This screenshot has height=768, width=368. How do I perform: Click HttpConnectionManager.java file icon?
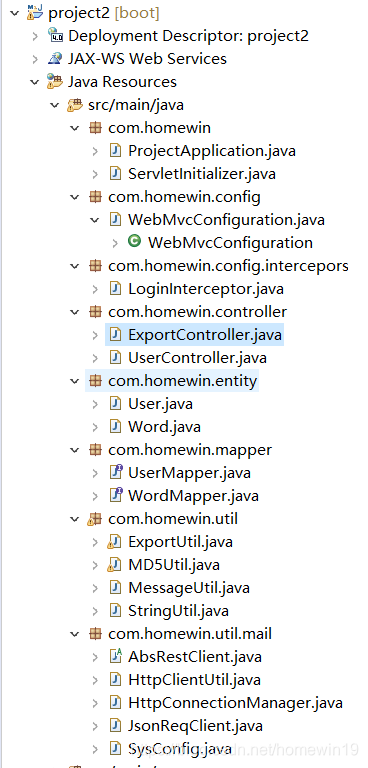click(x=115, y=703)
